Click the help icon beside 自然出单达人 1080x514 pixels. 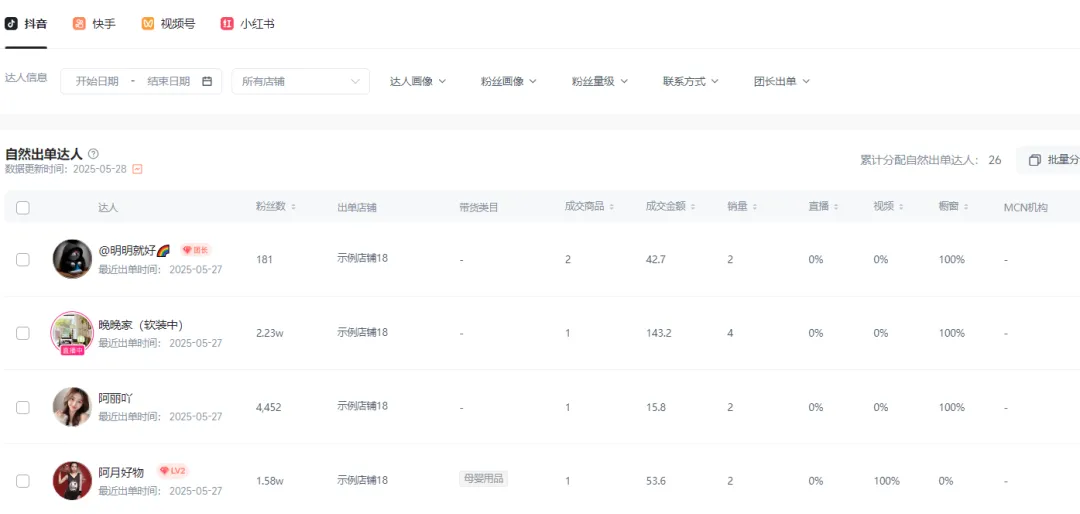coord(93,154)
